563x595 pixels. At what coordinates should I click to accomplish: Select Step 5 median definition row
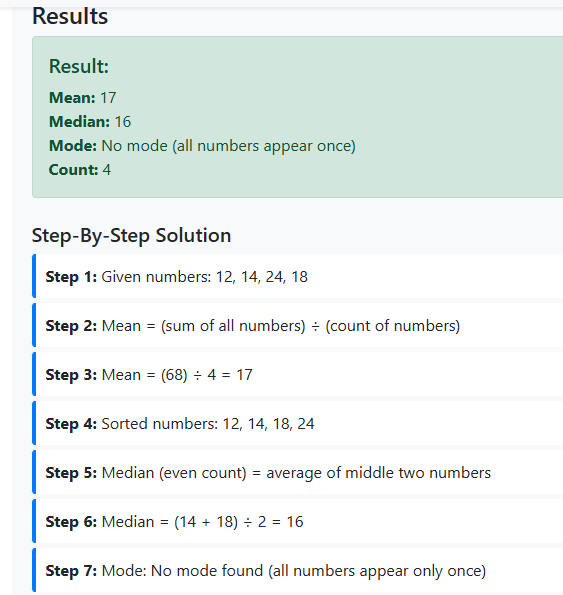click(297, 472)
